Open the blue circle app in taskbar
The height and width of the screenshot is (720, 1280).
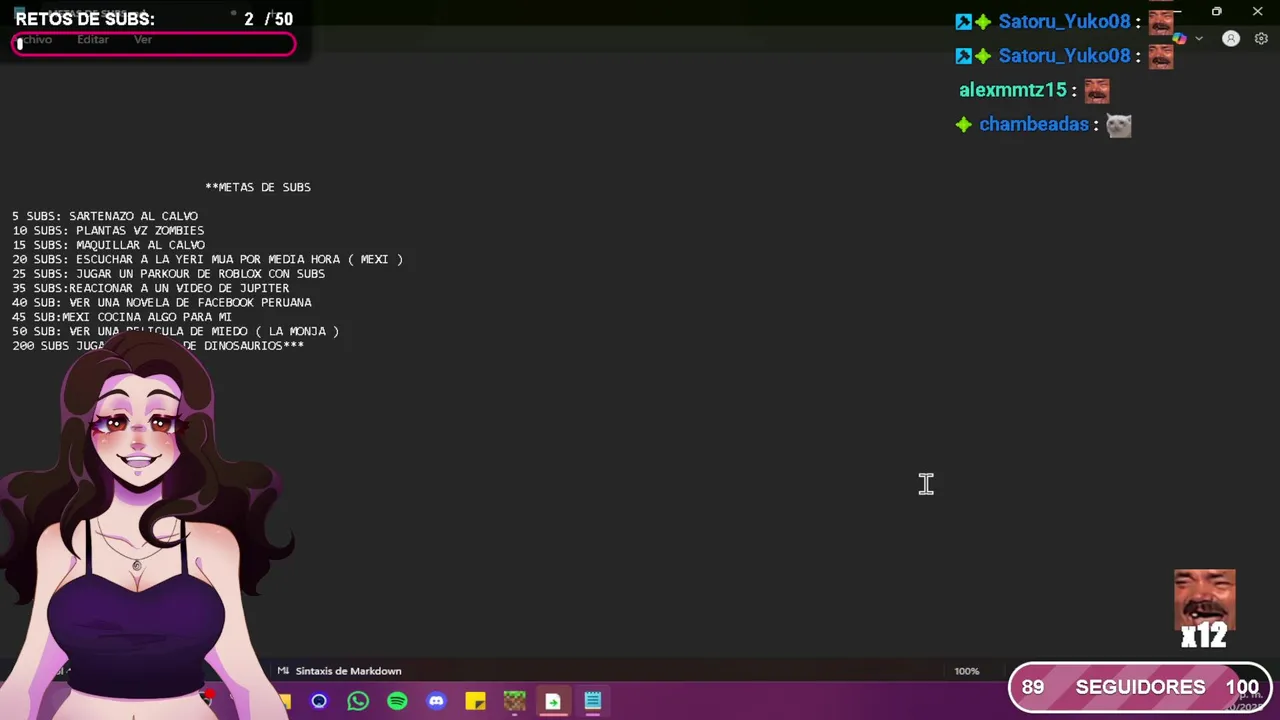[319, 701]
